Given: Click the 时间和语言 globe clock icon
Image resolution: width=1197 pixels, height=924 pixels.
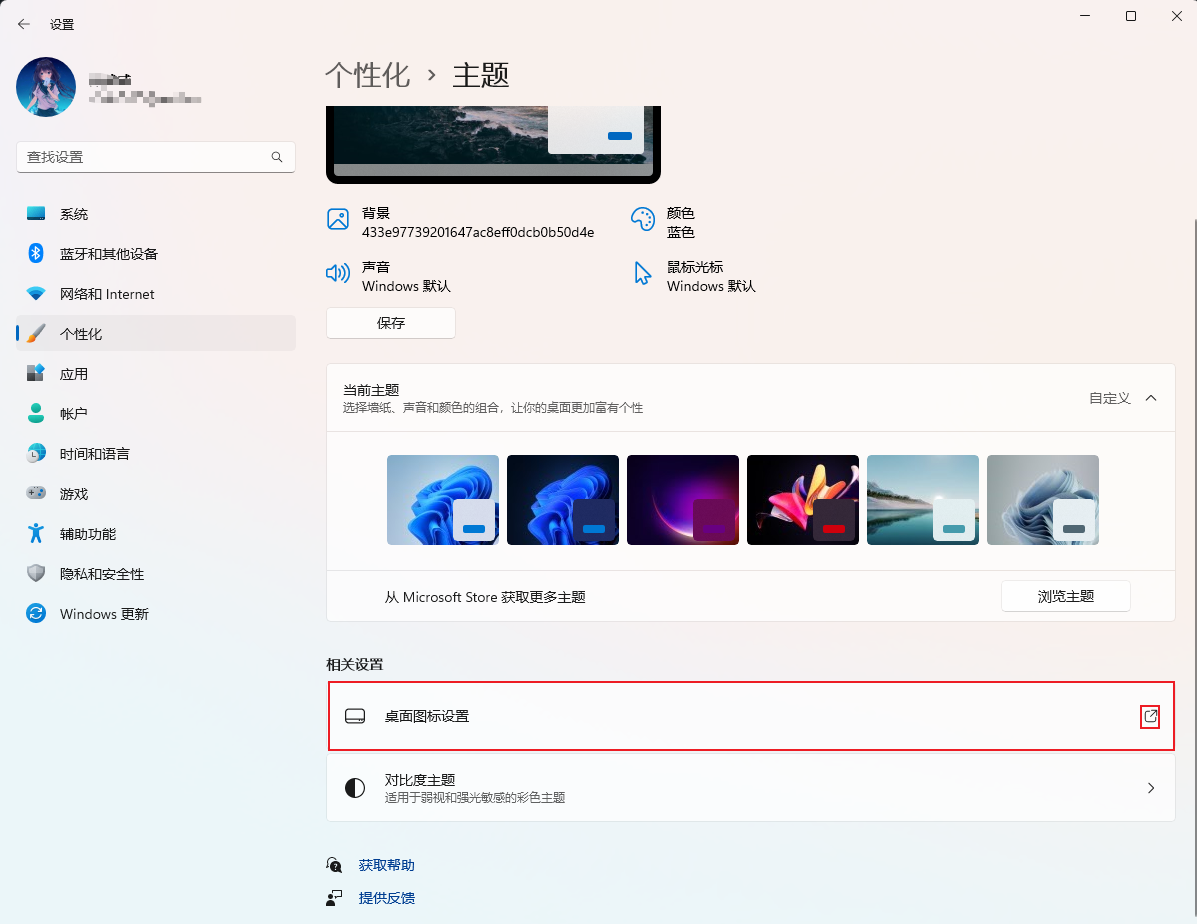Looking at the screenshot, I should pyautogui.click(x=36, y=453).
